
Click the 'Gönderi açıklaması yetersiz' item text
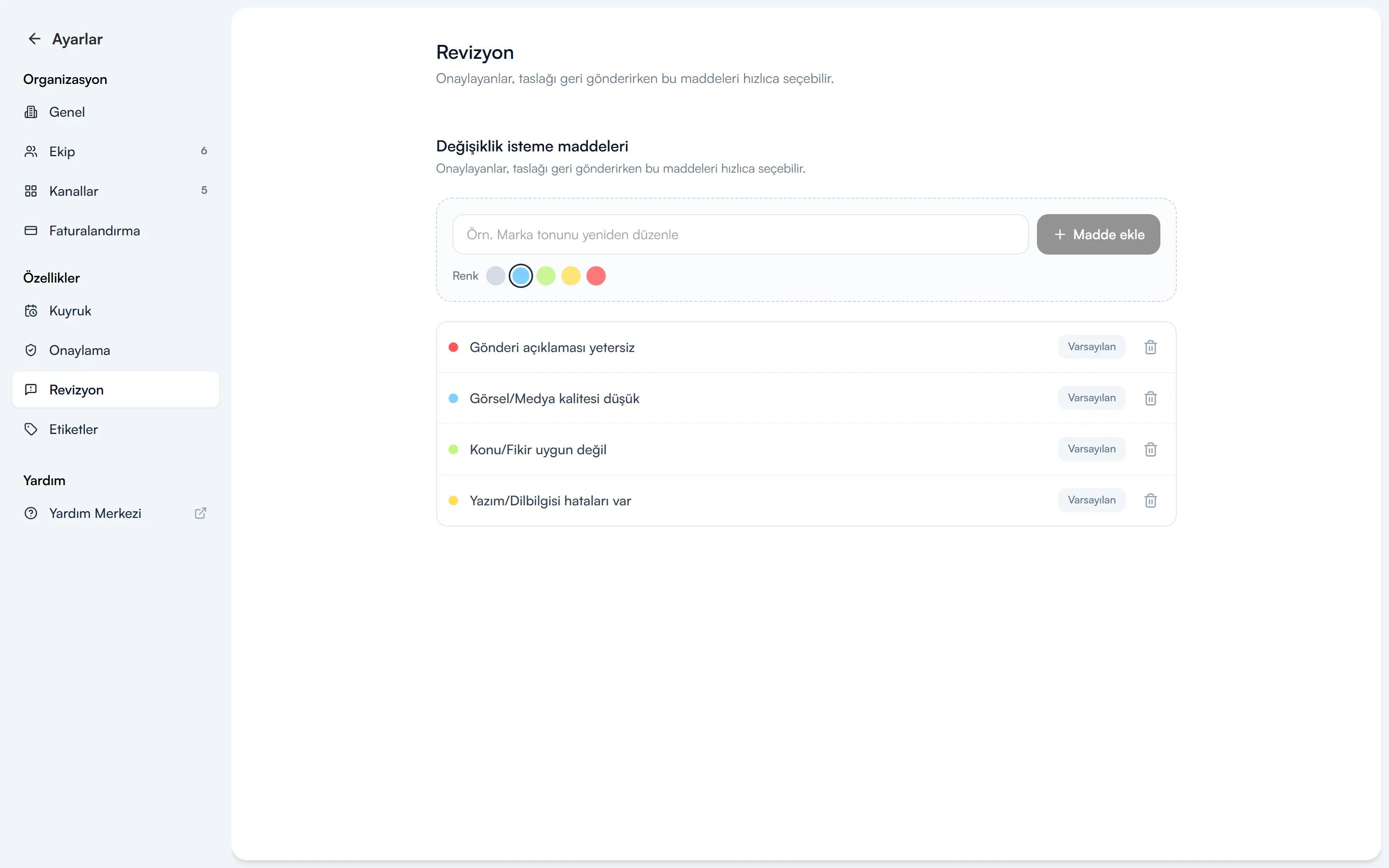[x=552, y=348]
